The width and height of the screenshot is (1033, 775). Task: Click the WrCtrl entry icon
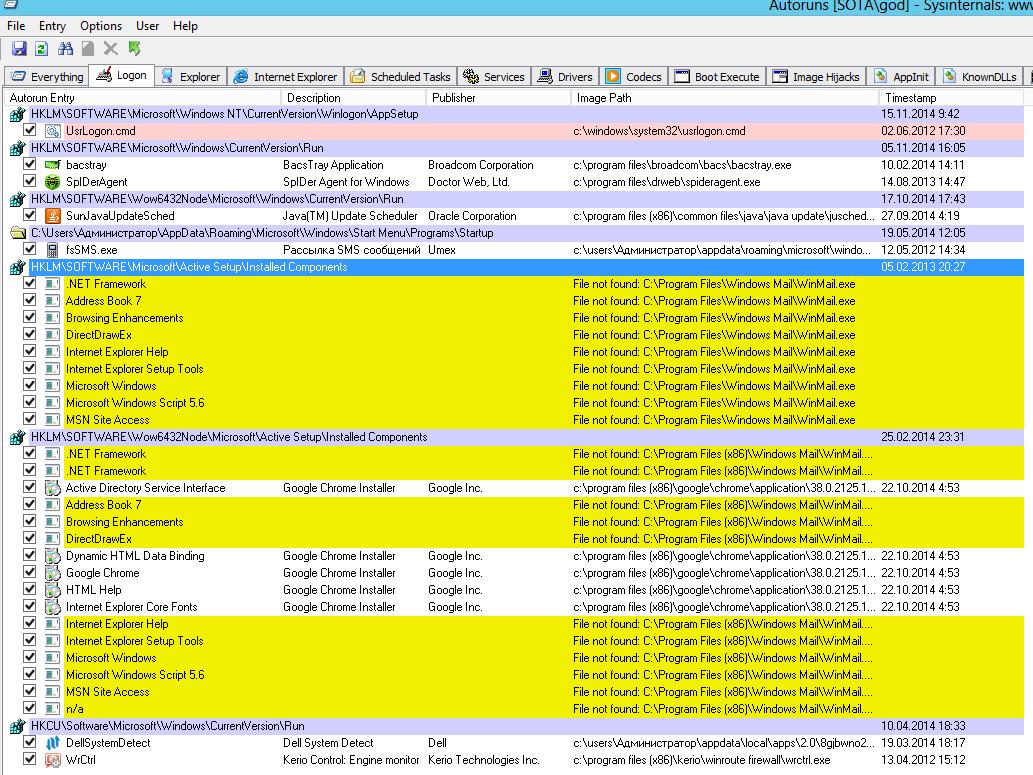coord(52,760)
